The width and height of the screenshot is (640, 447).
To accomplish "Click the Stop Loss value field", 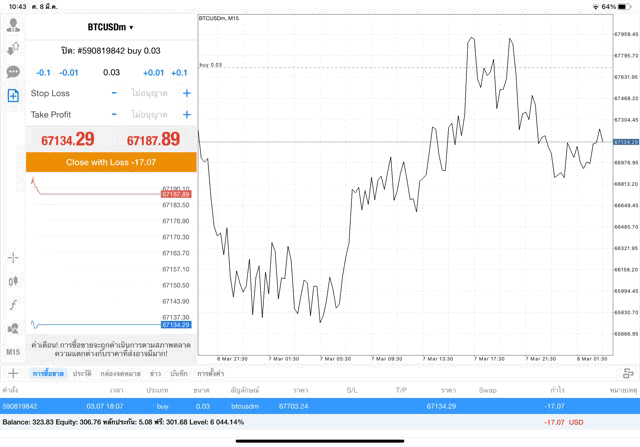I will coord(150,93).
